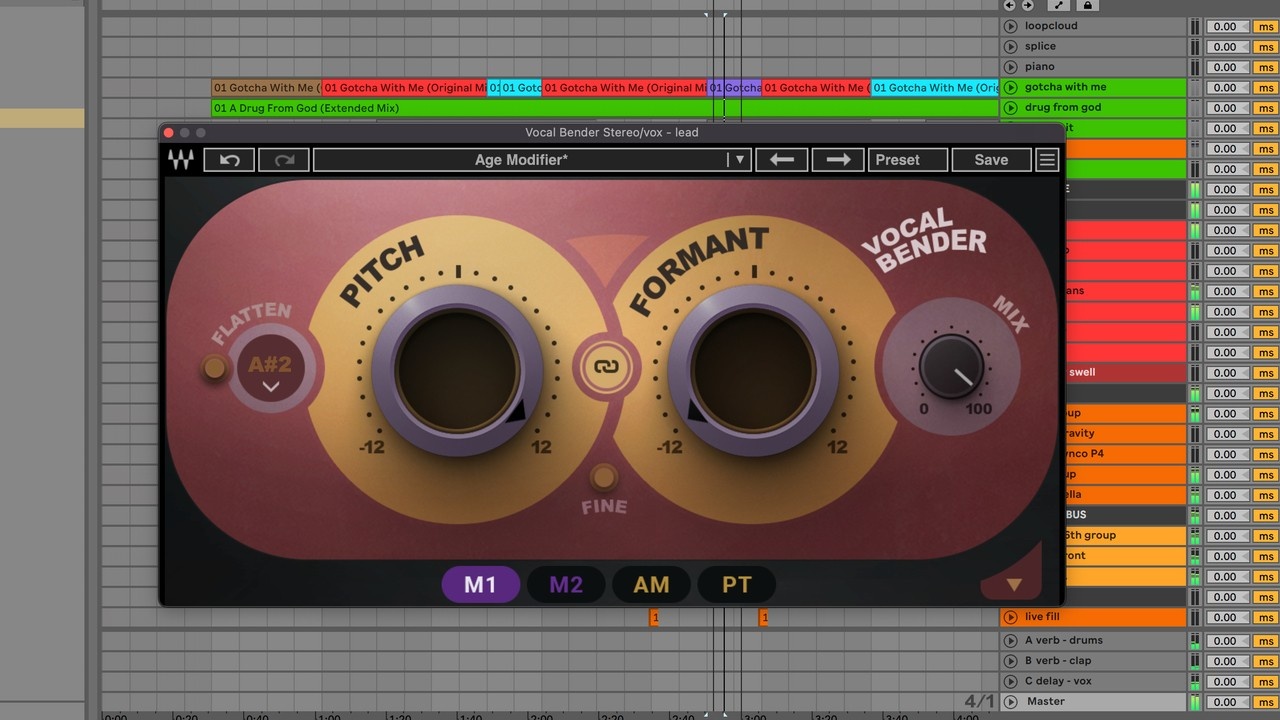Image resolution: width=1280 pixels, height=720 pixels.
Task: Select the first brown Gotcha With Me clip
Action: (266, 88)
